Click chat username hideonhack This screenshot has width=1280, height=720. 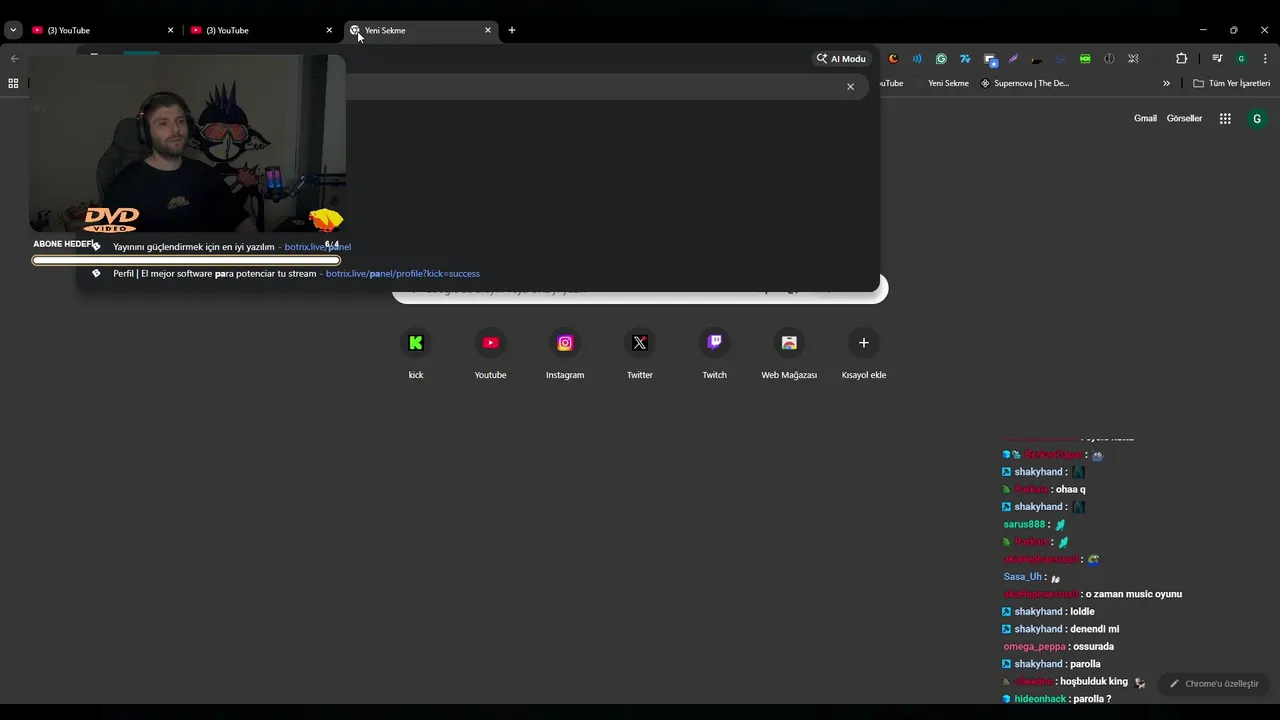tap(1040, 699)
